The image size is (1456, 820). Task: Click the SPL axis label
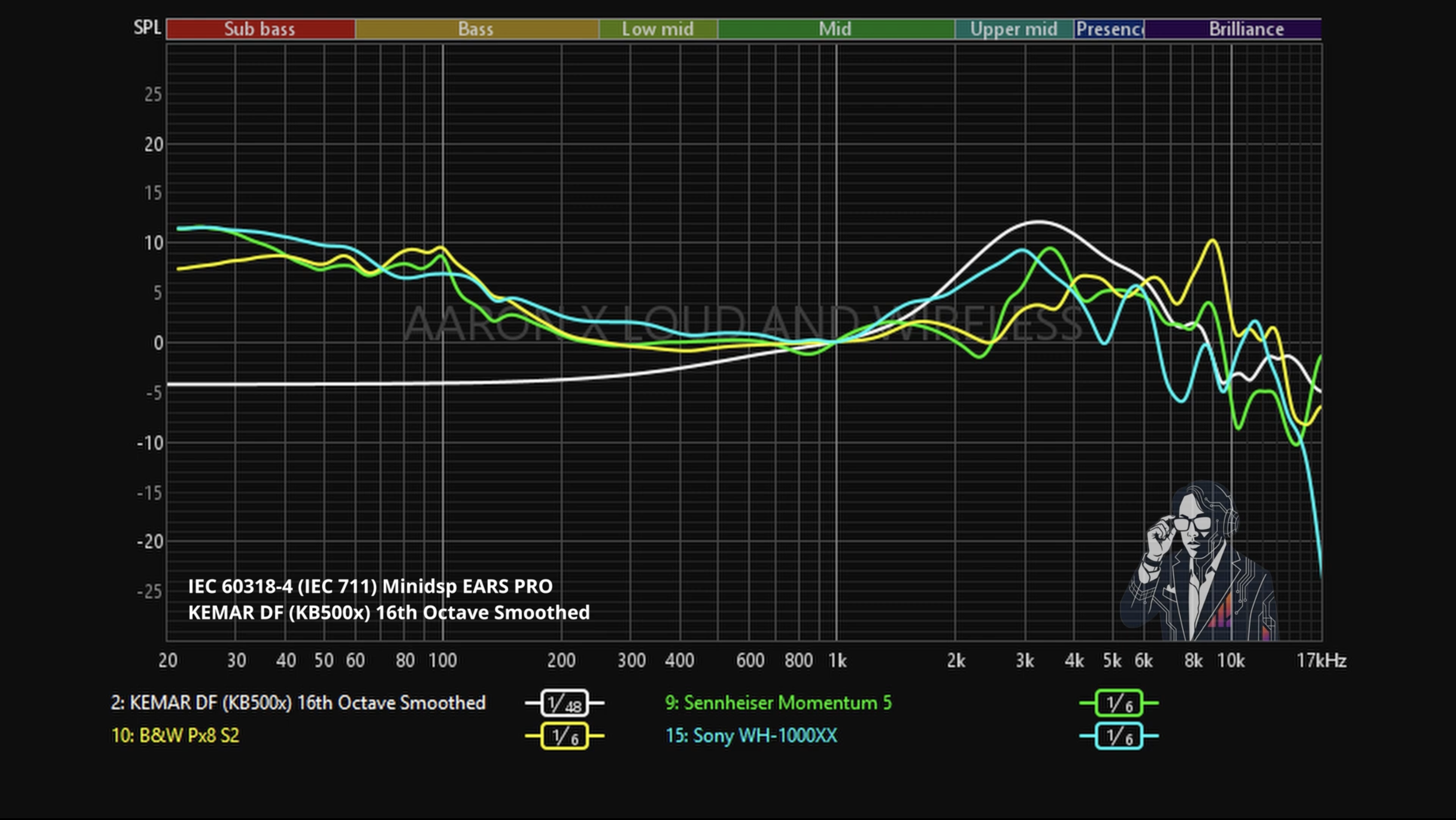(147, 27)
